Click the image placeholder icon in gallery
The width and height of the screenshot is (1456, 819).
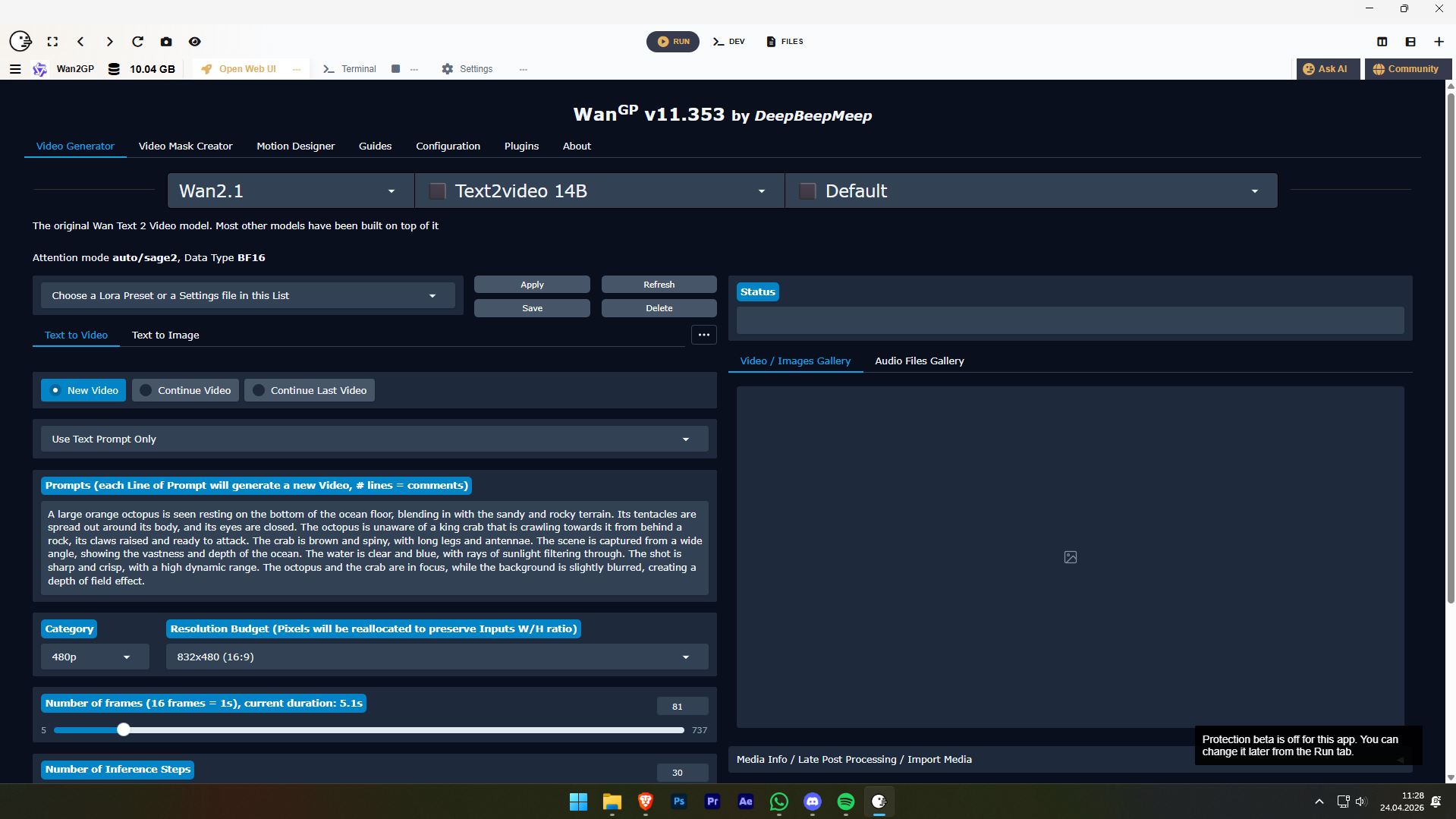[1071, 557]
